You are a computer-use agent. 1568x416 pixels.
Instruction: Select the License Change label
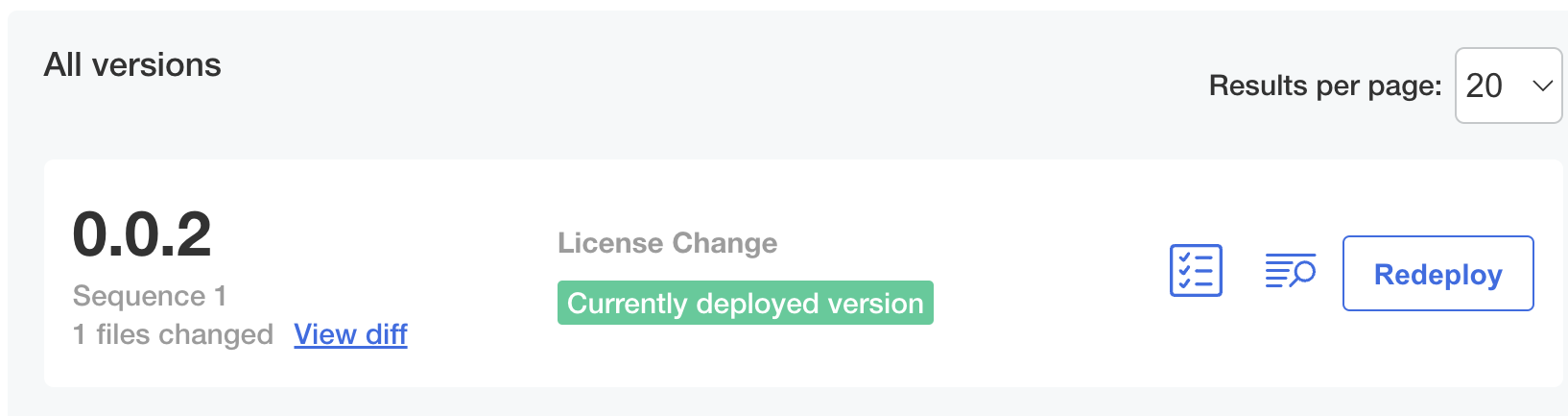667,243
